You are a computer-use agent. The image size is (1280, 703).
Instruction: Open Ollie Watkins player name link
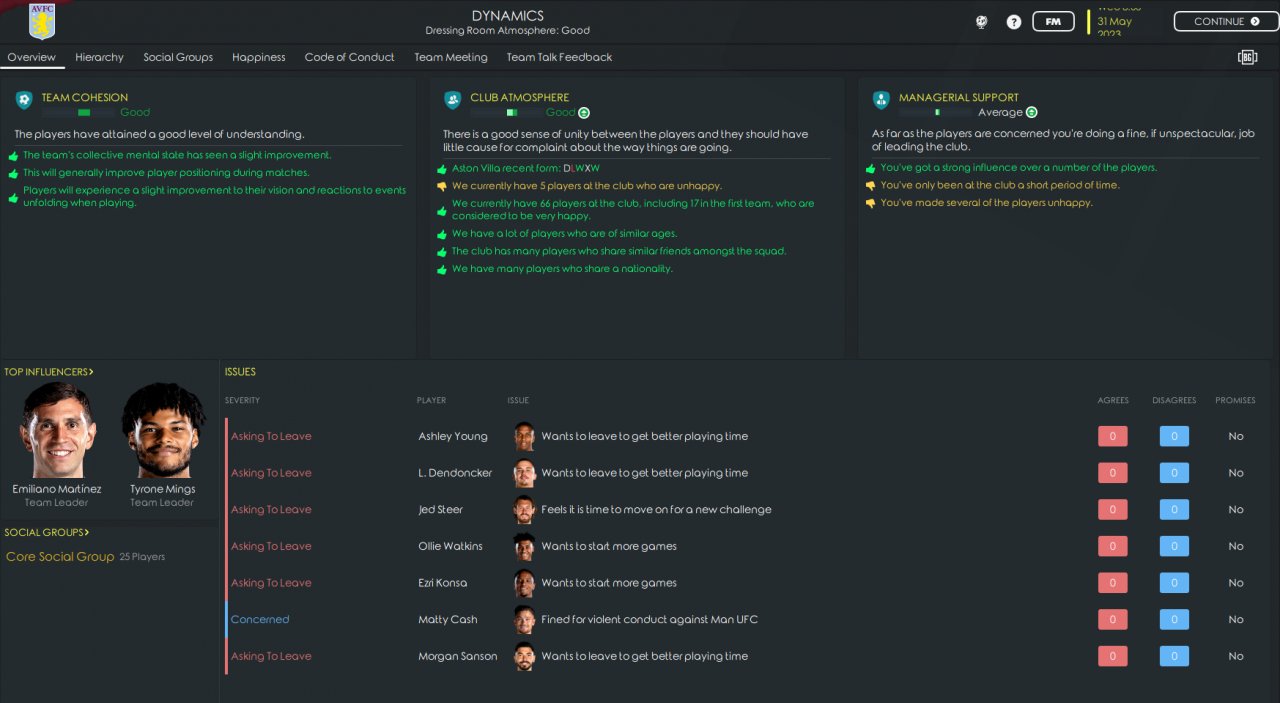point(450,547)
